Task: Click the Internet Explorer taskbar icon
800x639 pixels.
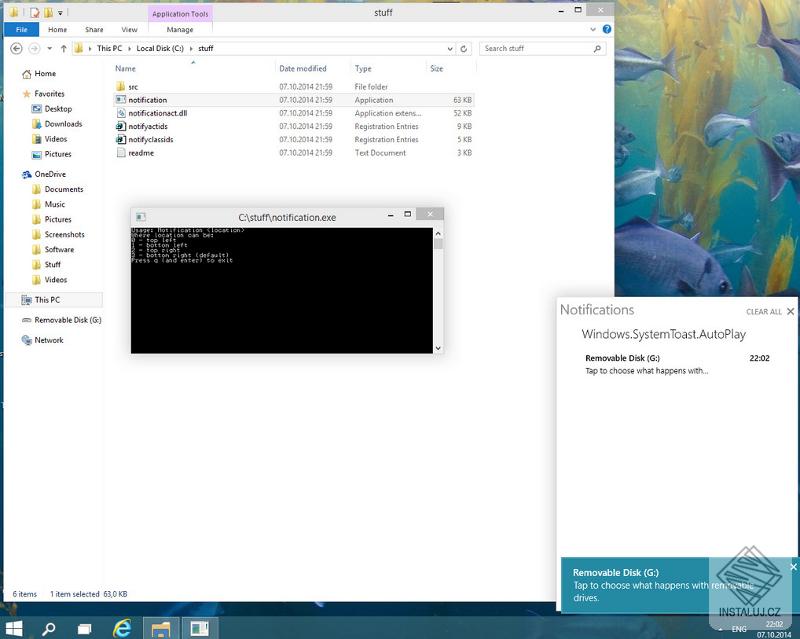Action: pos(122,627)
